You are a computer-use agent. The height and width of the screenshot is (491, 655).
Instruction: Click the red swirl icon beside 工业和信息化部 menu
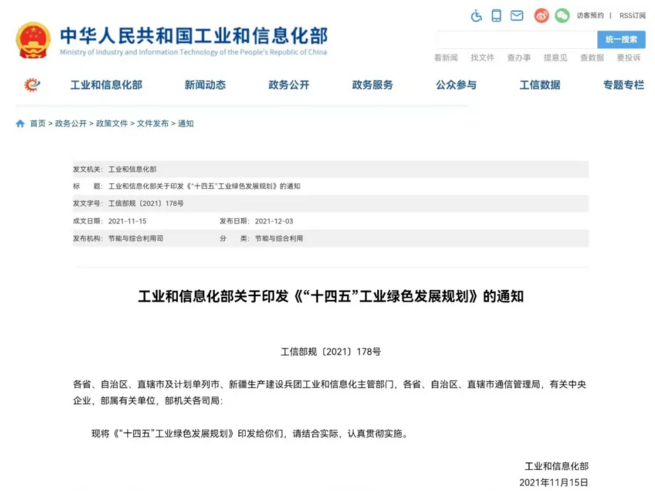point(33,85)
